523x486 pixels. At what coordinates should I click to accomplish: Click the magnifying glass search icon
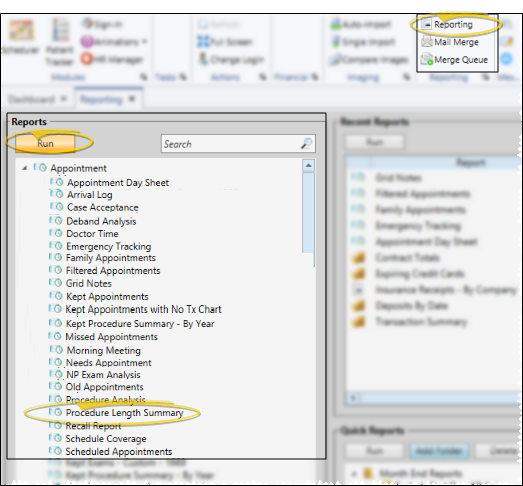[x=306, y=144]
